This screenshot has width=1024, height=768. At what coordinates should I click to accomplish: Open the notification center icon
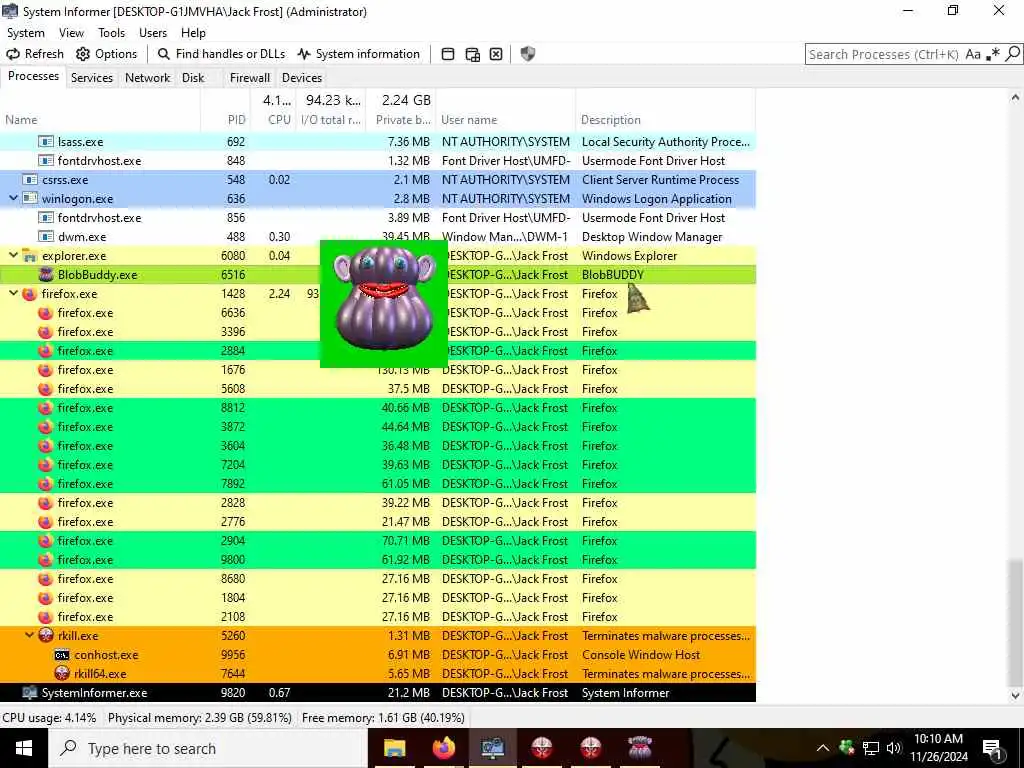[992, 748]
